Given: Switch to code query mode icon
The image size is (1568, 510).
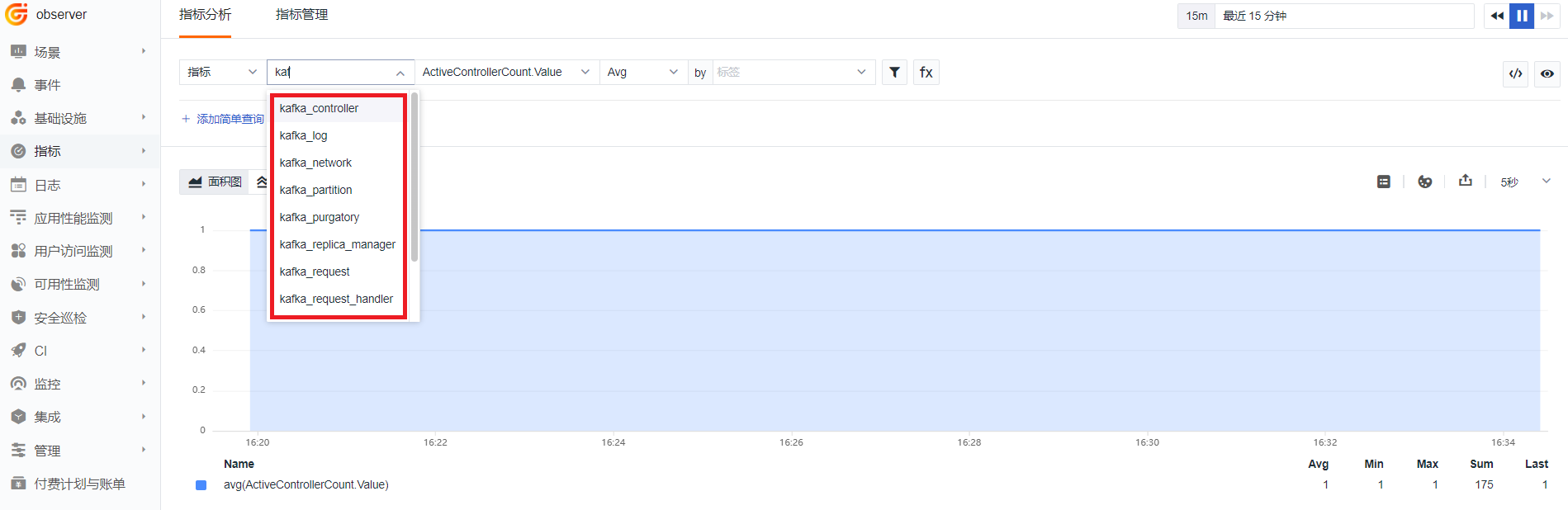Looking at the screenshot, I should click(1516, 73).
